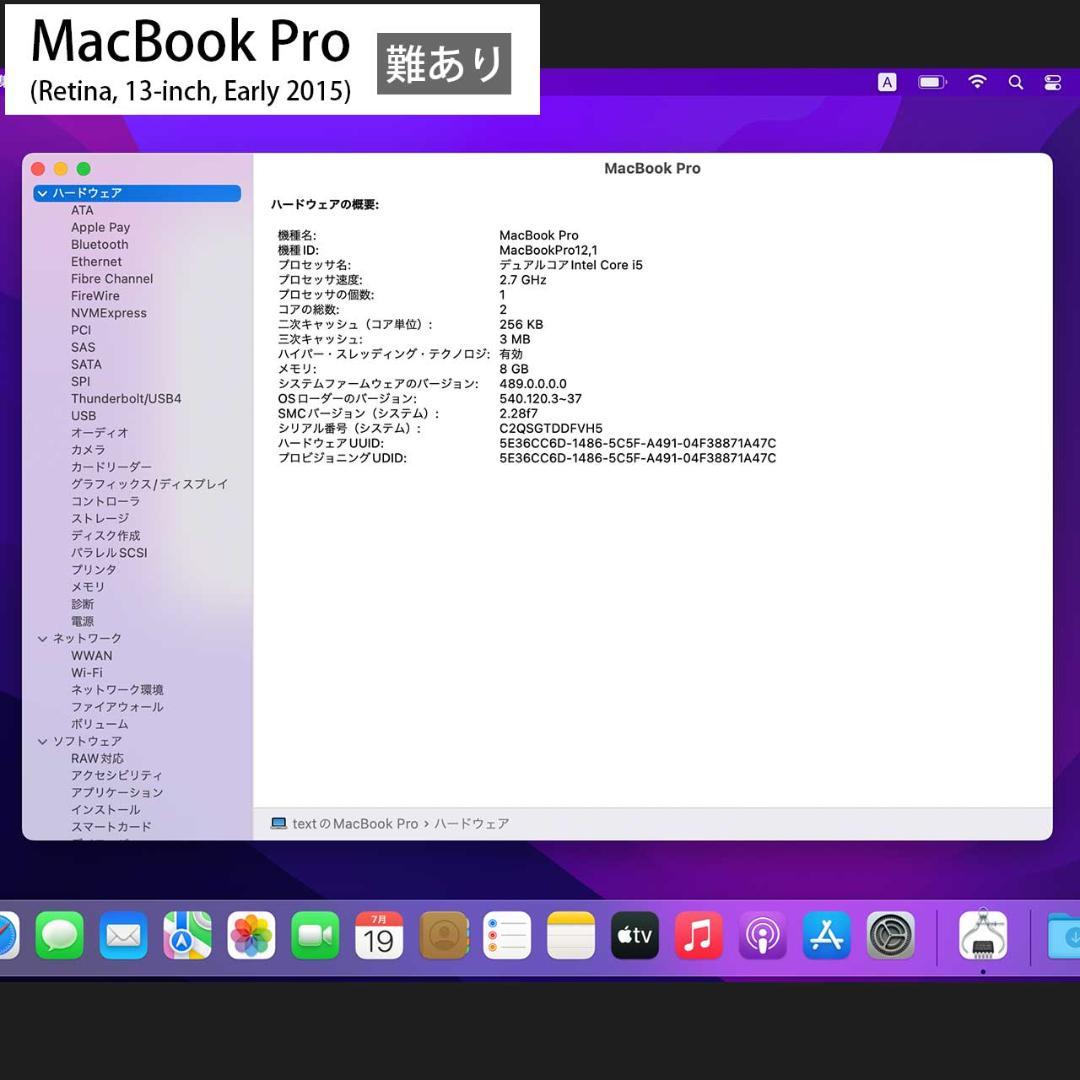
Task: Click textのMacBook Pro in path bar
Action: tap(355, 824)
